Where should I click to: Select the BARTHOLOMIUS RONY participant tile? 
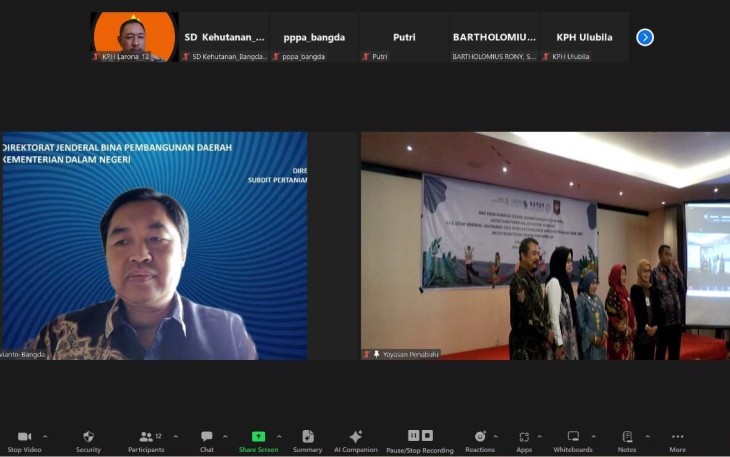point(494,37)
